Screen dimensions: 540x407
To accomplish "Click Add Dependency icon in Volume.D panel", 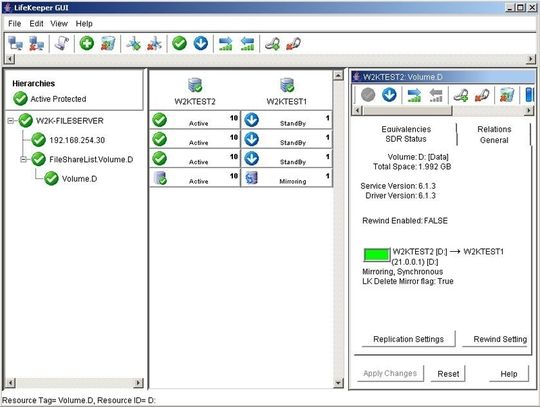I will click(x=461, y=95).
